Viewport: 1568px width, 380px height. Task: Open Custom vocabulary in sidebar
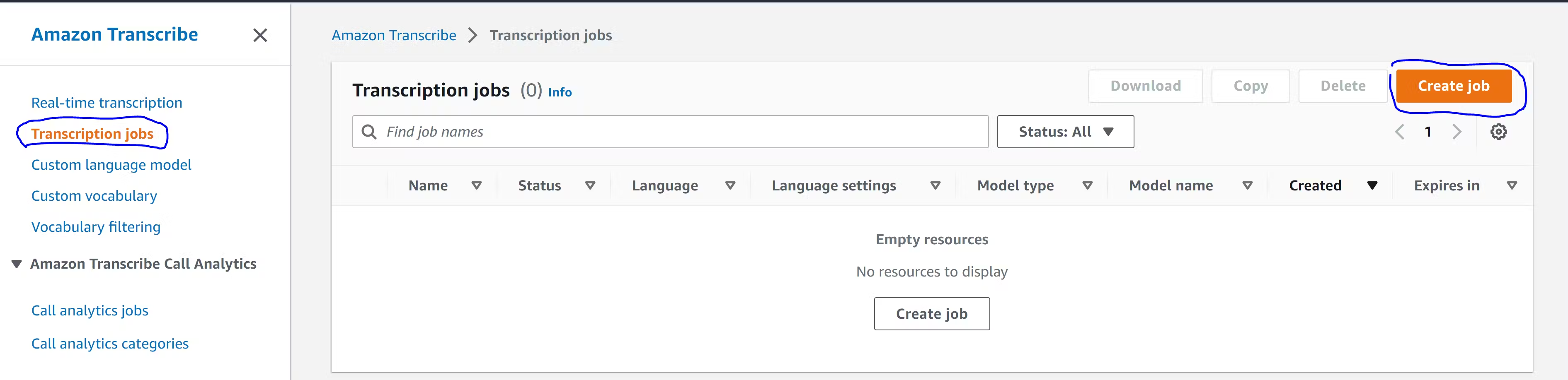[94, 196]
